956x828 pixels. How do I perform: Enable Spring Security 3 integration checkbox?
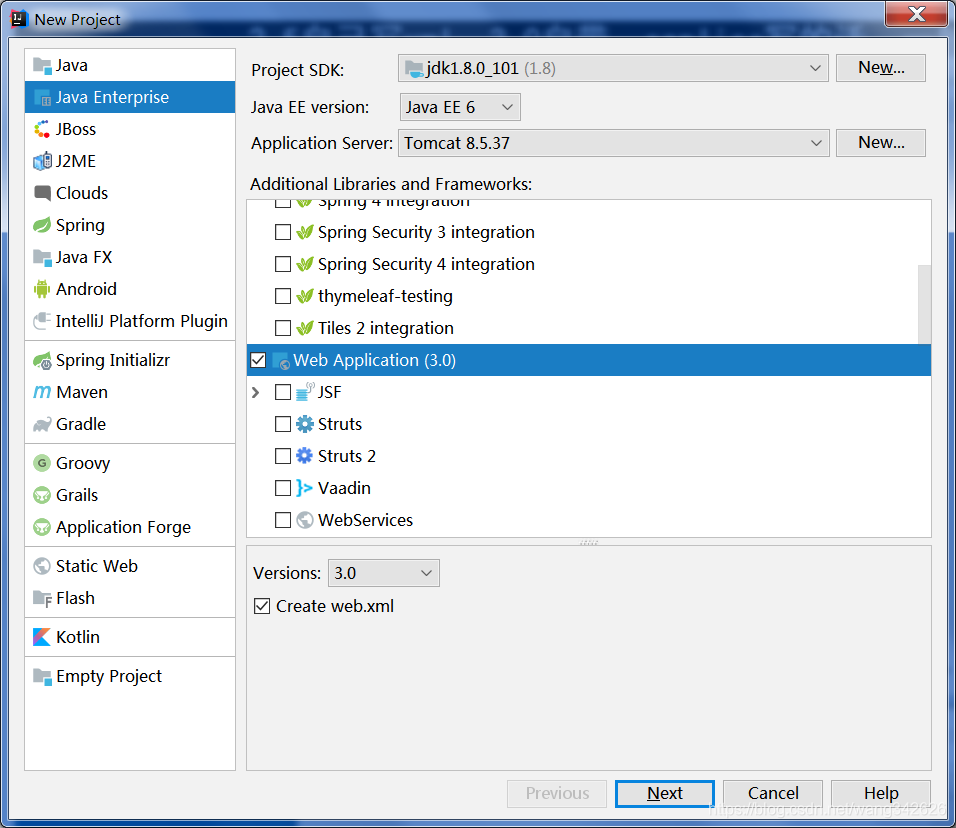pyautogui.click(x=283, y=232)
